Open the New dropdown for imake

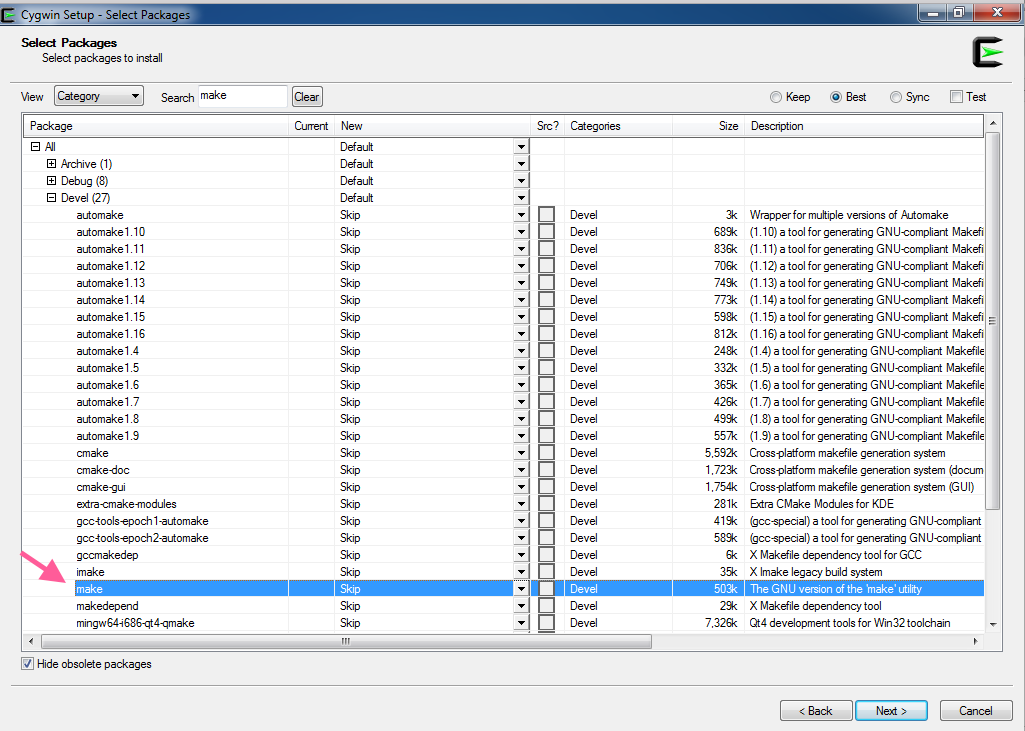pyautogui.click(x=521, y=571)
